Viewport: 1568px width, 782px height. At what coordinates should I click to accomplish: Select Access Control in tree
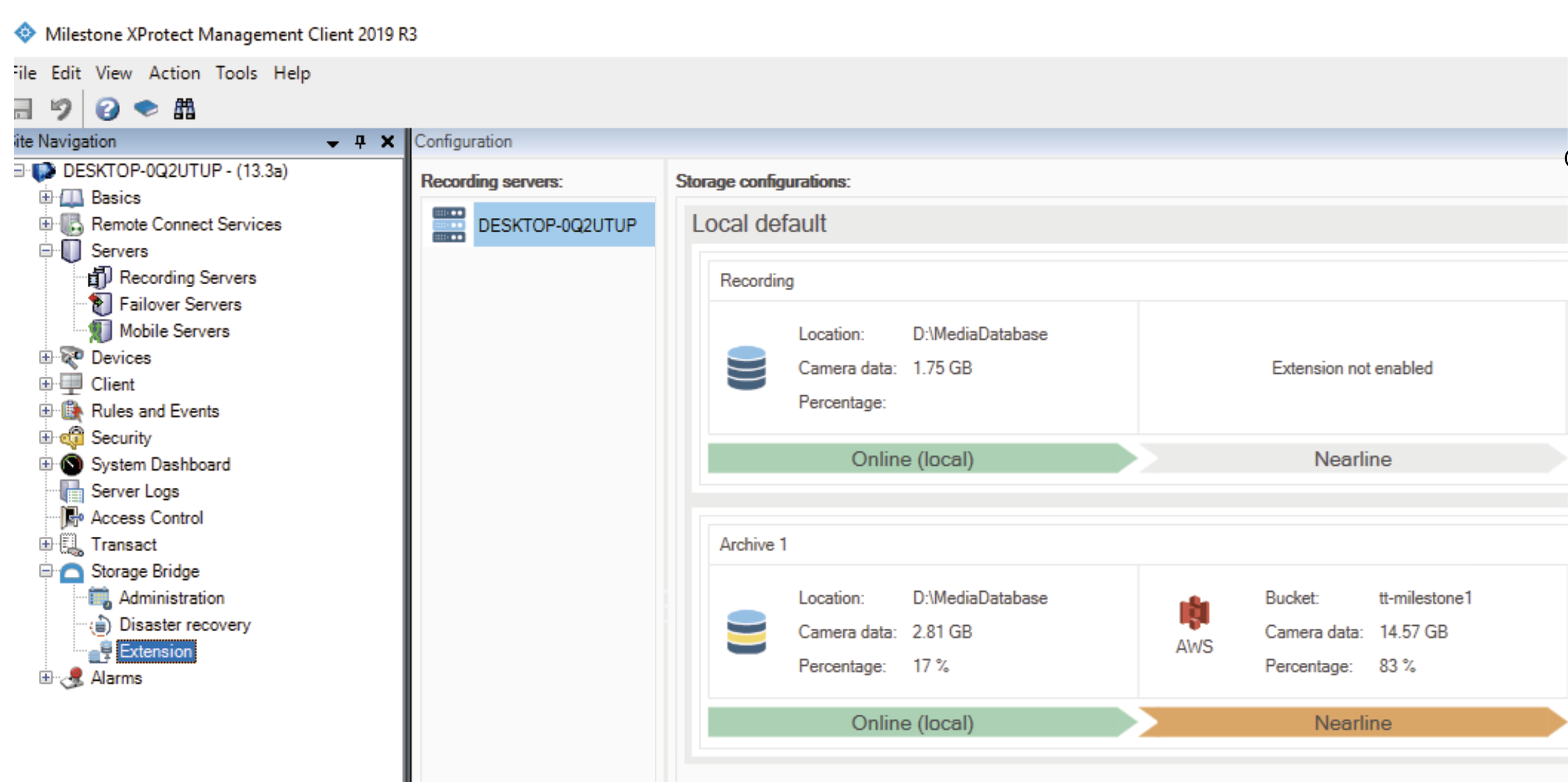click(x=147, y=518)
